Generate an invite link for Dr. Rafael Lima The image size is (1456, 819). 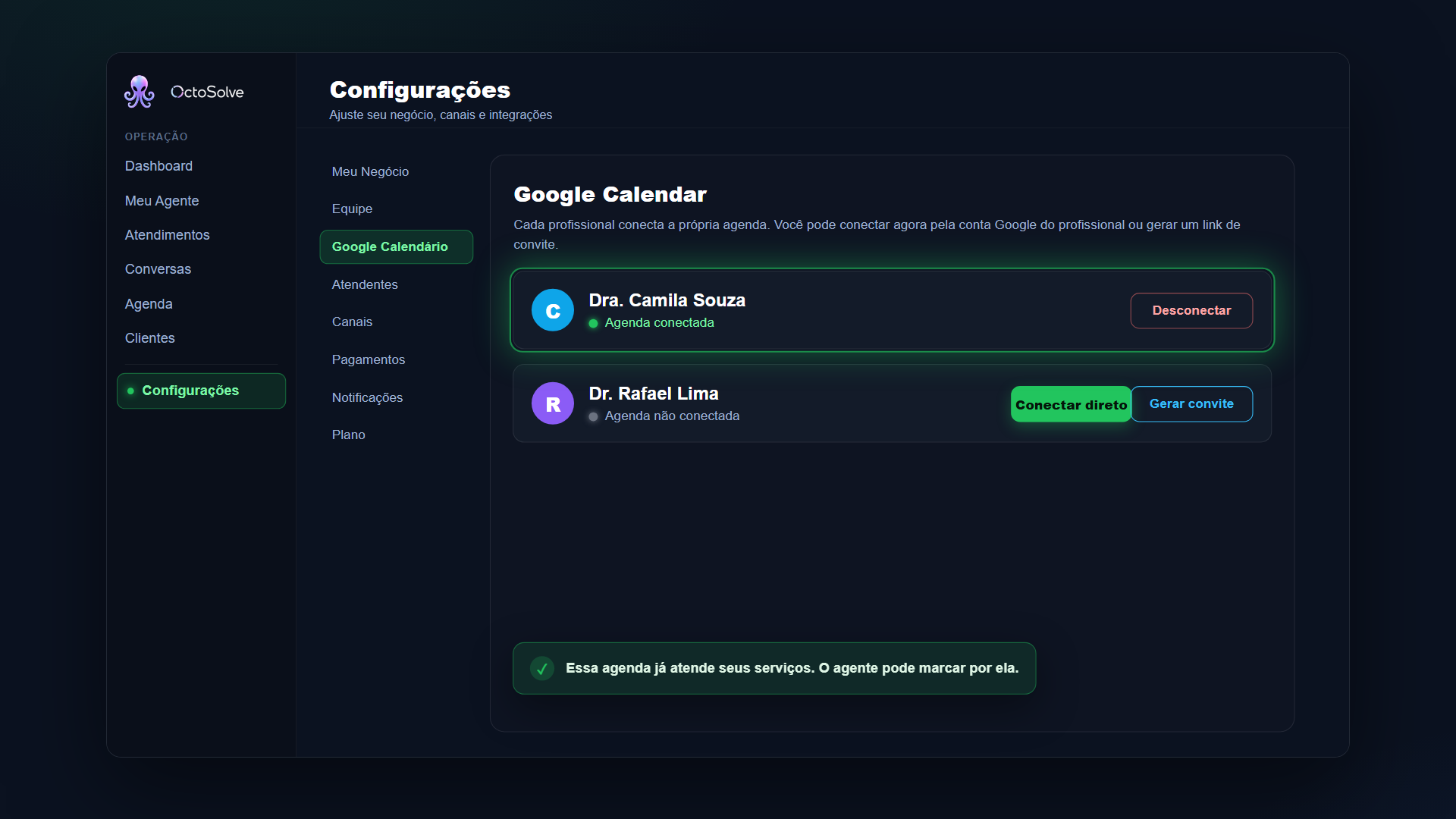(x=1191, y=404)
